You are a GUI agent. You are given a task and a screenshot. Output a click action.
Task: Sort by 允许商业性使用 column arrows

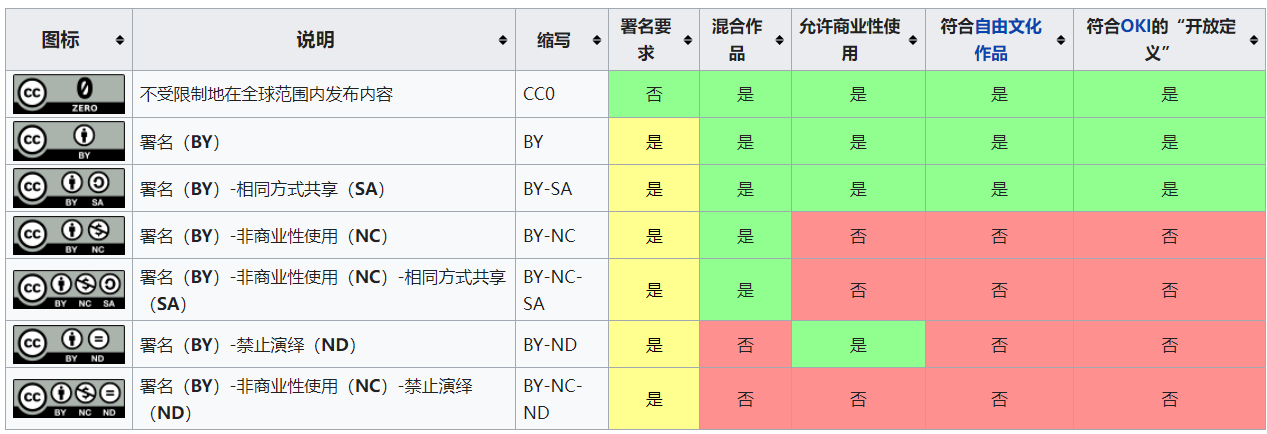coord(913,40)
